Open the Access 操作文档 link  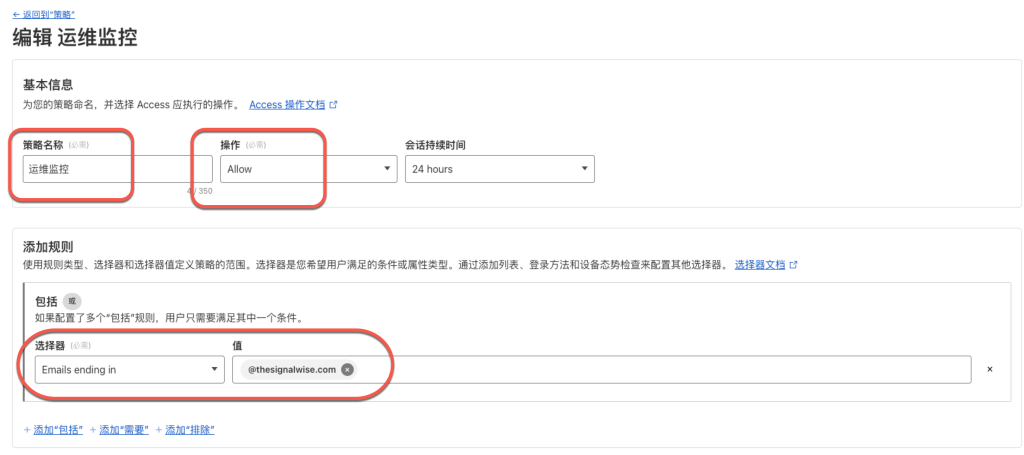287,104
